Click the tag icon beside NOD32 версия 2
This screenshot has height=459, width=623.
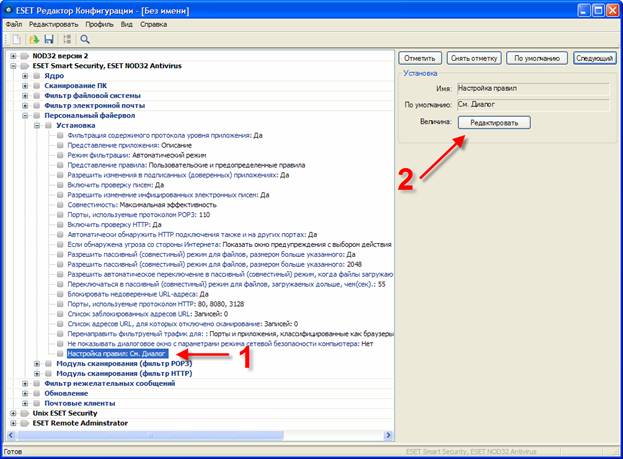click(25, 56)
